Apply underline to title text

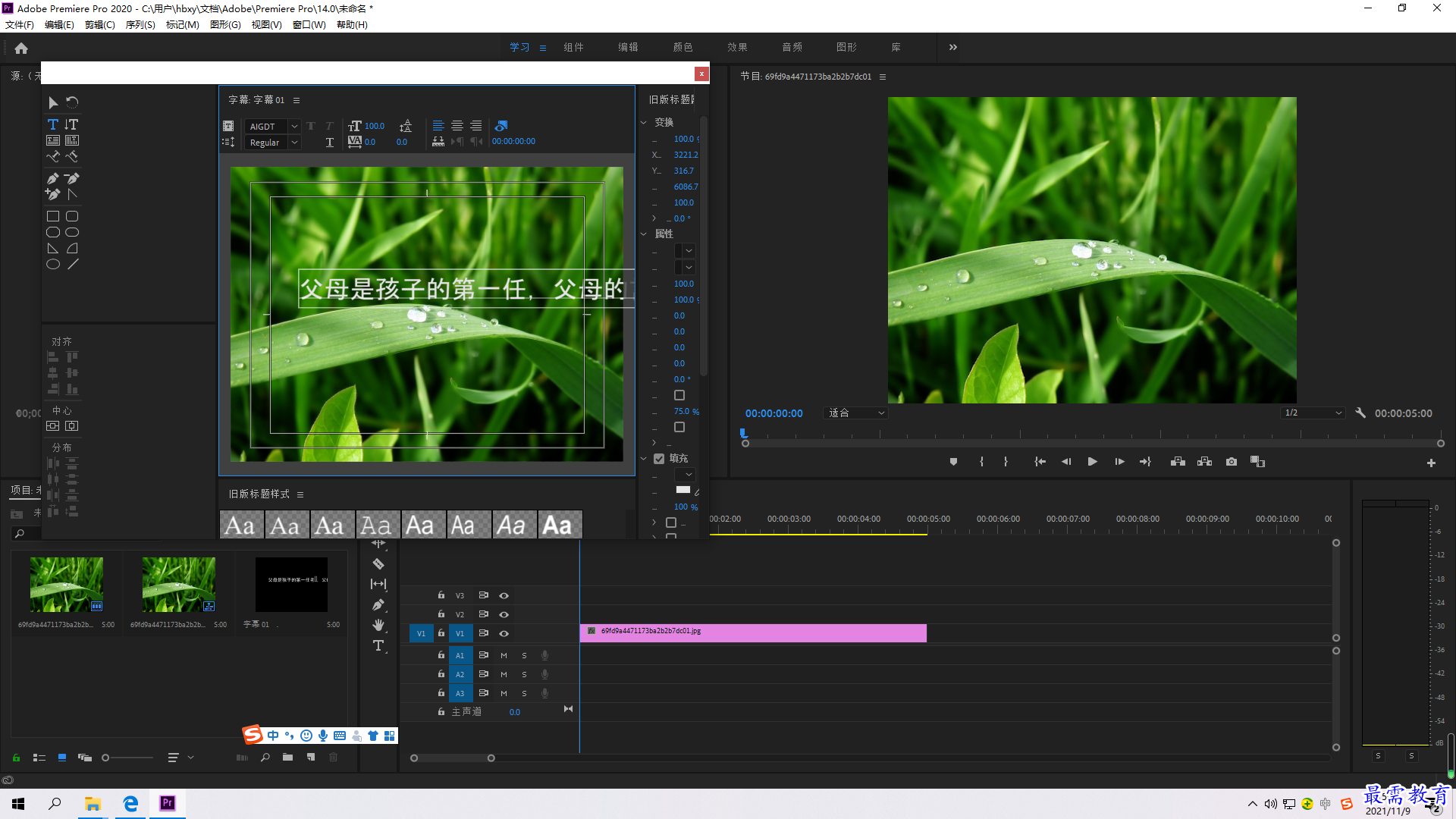click(330, 143)
